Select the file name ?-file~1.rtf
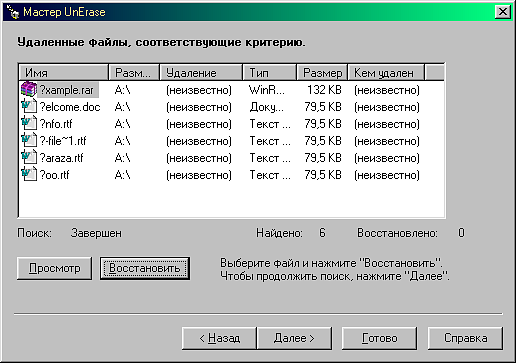Screen dimensions: 516x363 coord(63,141)
